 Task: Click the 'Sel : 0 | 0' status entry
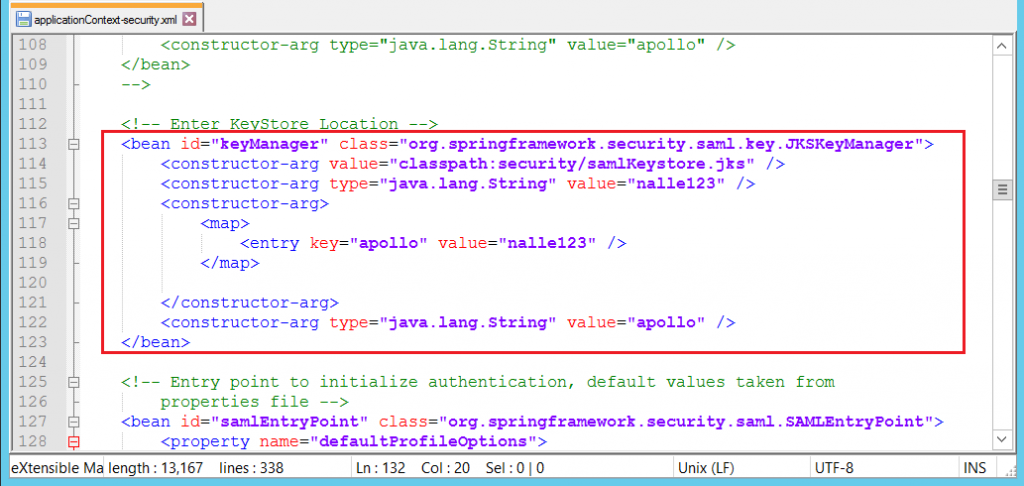click(515, 468)
